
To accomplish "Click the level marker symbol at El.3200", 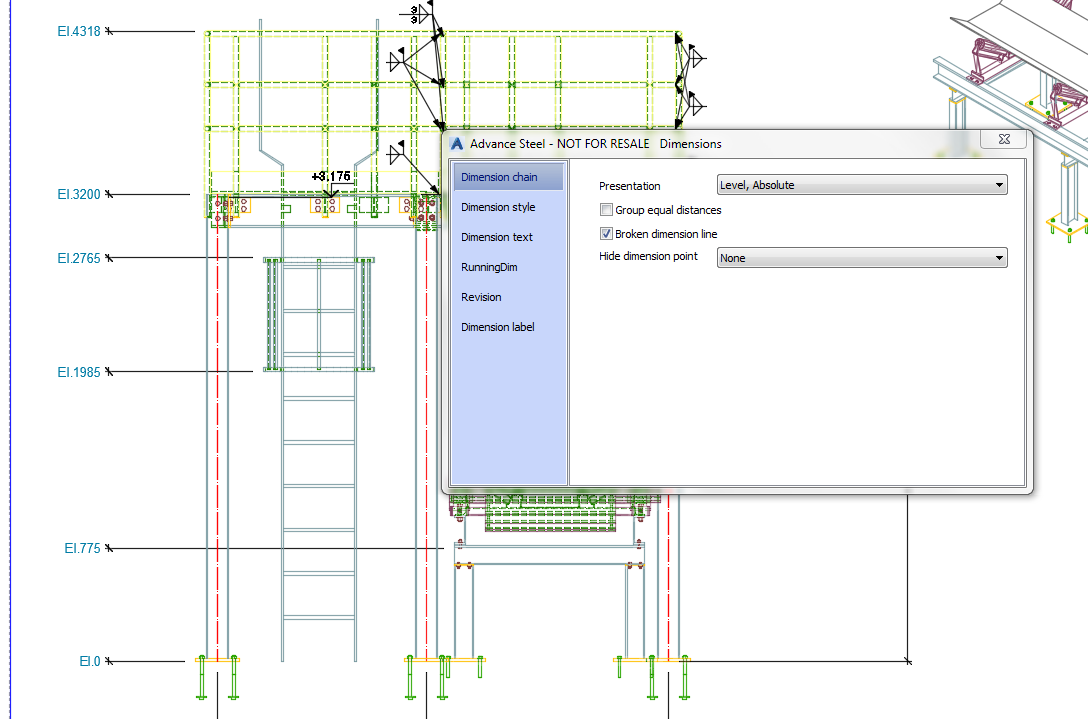I will click(x=108, y=194).
